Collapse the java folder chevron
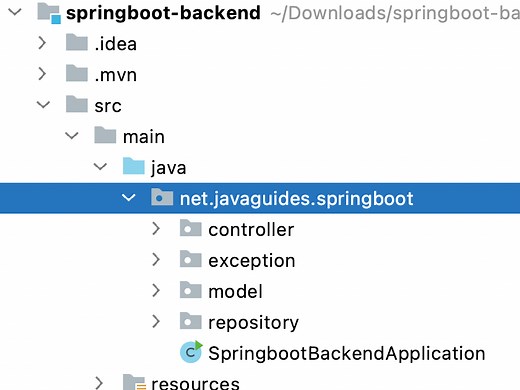 100,166
